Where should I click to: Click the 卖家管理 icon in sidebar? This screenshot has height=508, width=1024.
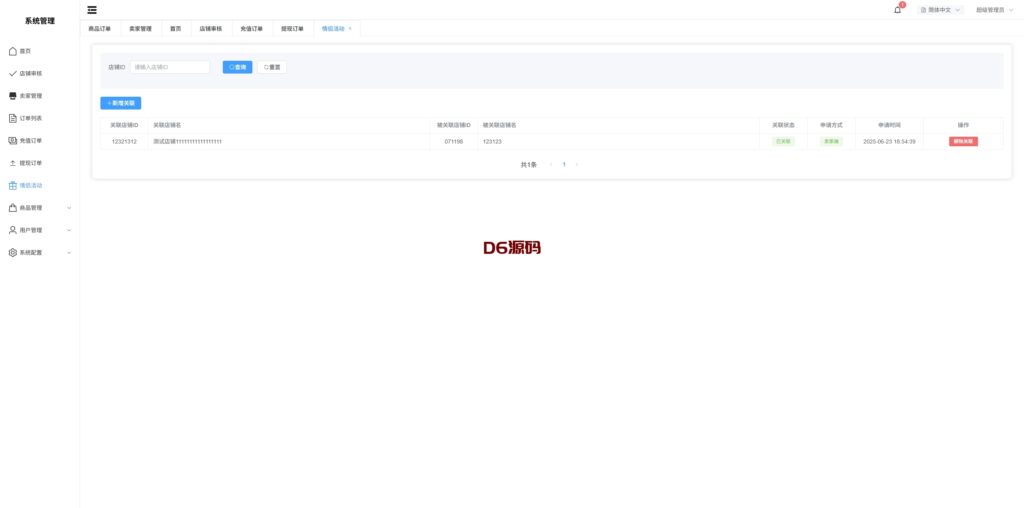(x=13, y=96)
